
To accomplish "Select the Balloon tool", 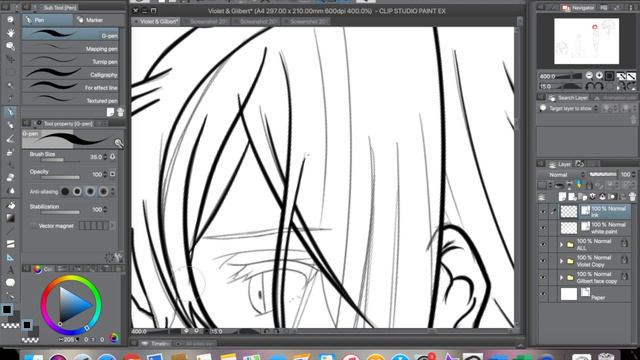I will (x=11, y=282).
